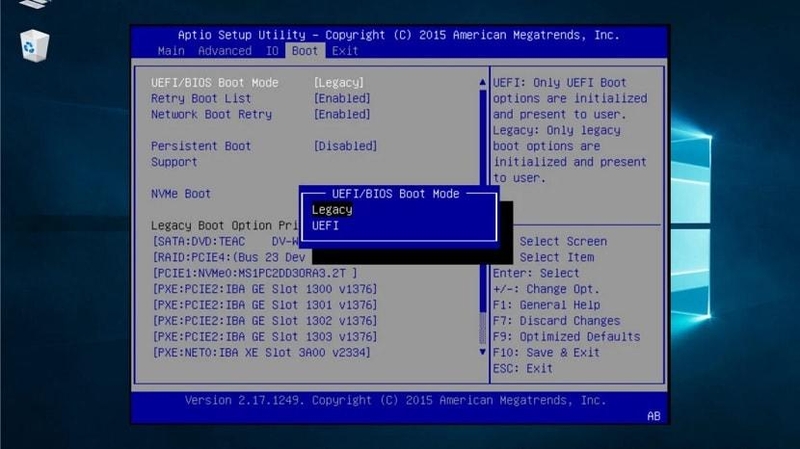Select PXE boot entry Slot 1300
Screen dimensions: 800x449
[x=265, y=289]
